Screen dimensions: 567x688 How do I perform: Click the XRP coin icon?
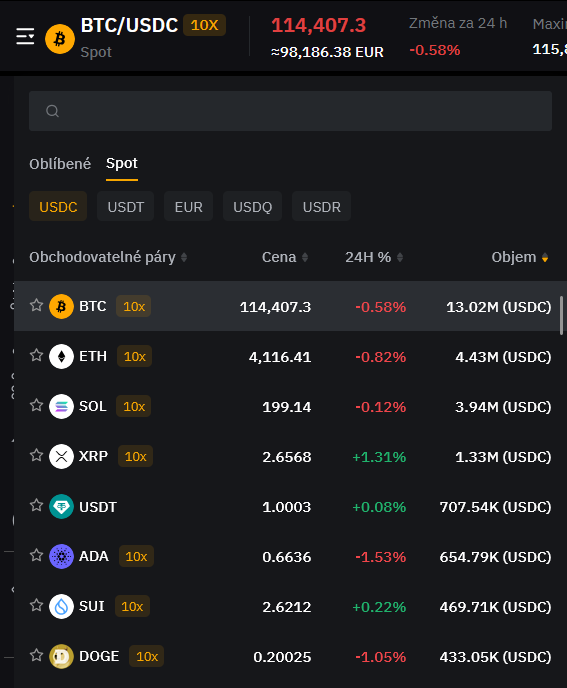pyautogui.click(x=61, y=456)
